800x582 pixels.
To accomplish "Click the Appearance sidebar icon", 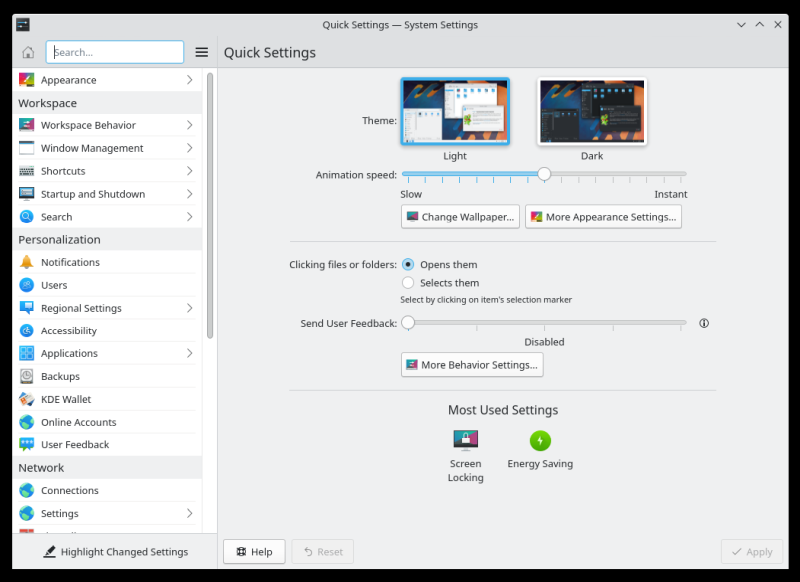I will [x=27, y=80].
